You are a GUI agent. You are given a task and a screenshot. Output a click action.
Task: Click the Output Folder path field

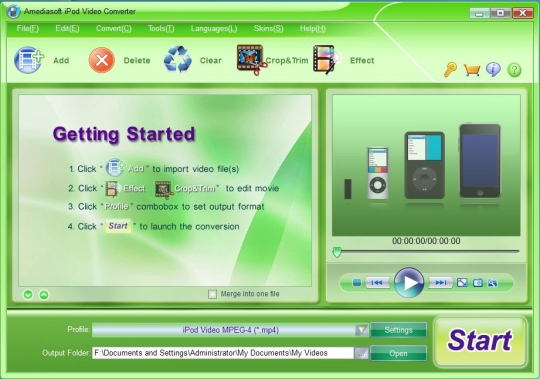click(x=223, y=353)
